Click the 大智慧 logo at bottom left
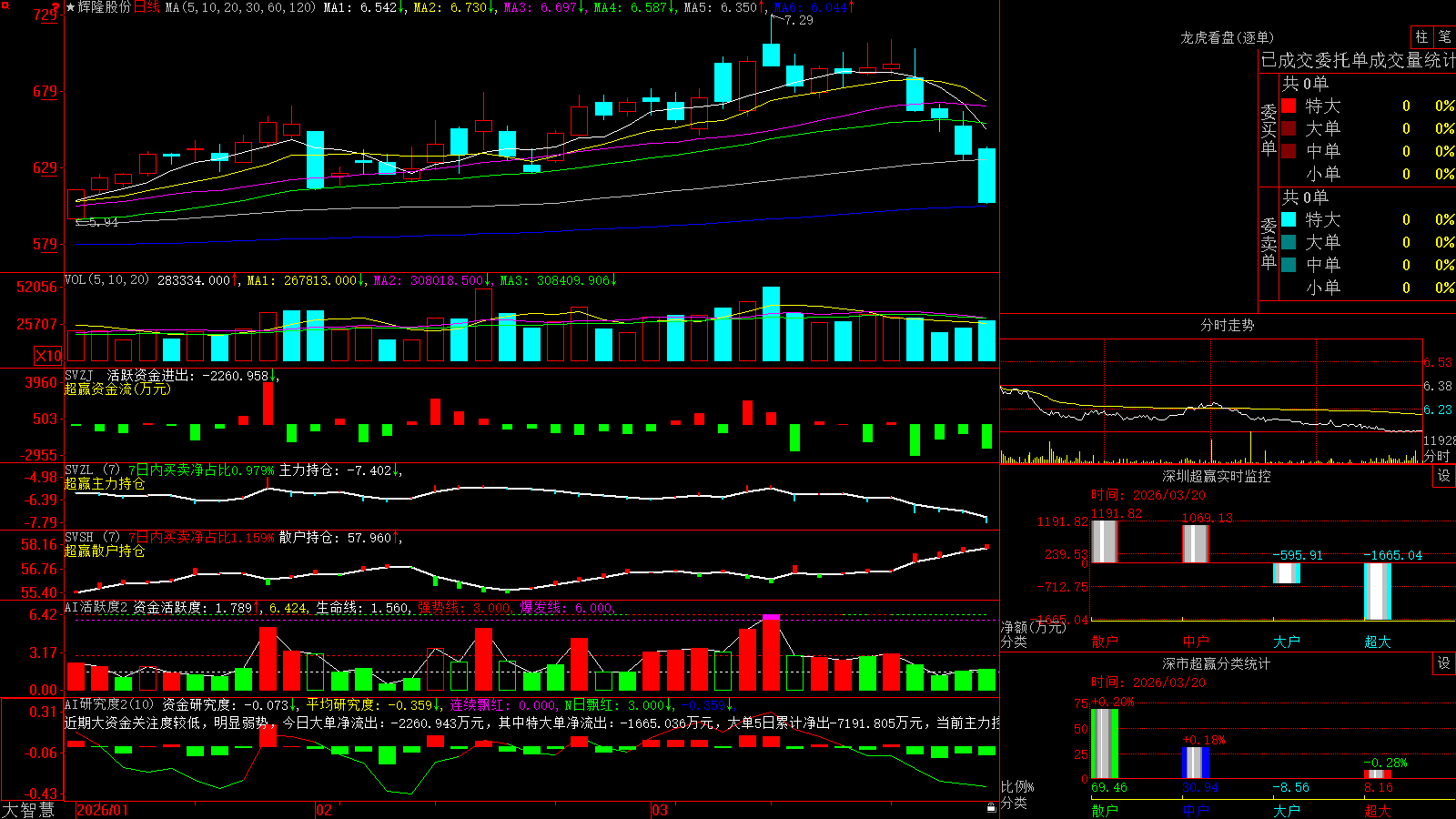Screen dimensions: 1456x819 (x=28, y=810)
